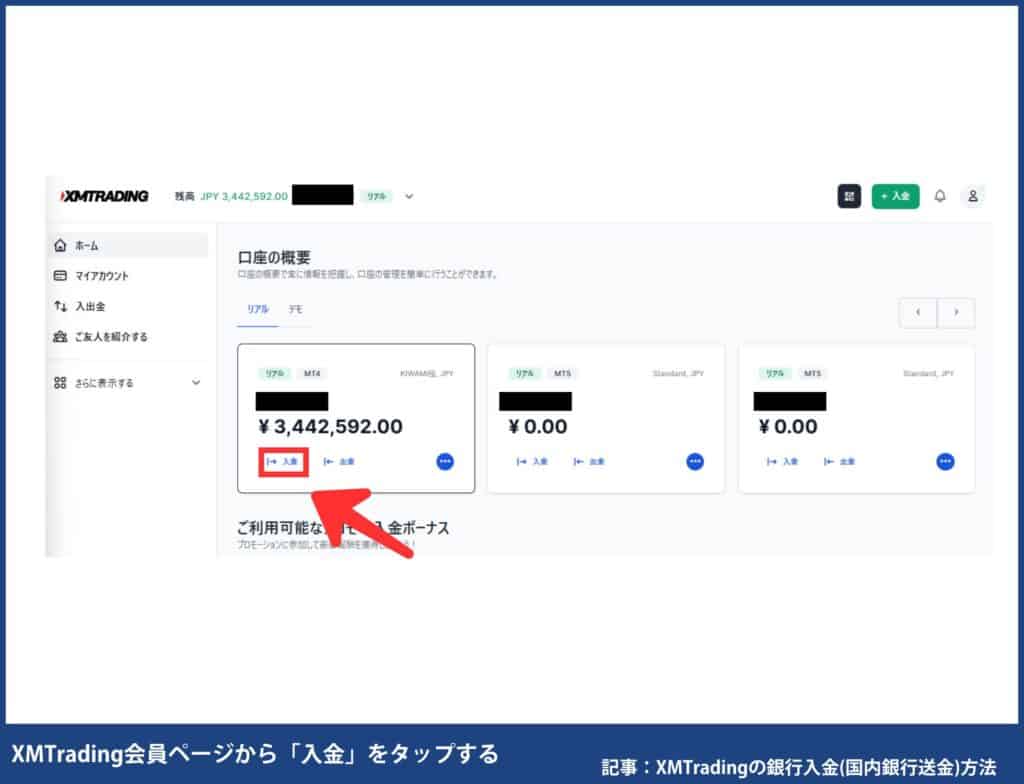The image size is (1024, 784).
Task: Open options menu on the KIWAMI account card
Action: tap(443, 462)
